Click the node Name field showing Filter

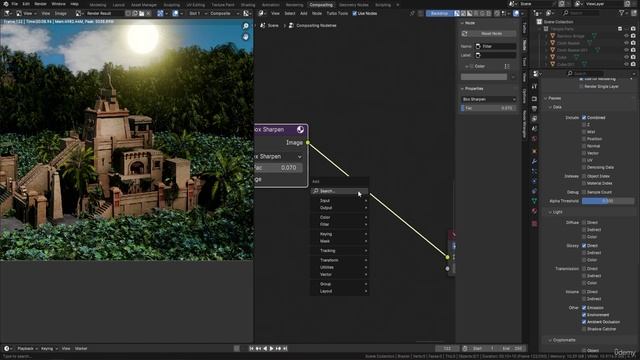coord(495,46)
